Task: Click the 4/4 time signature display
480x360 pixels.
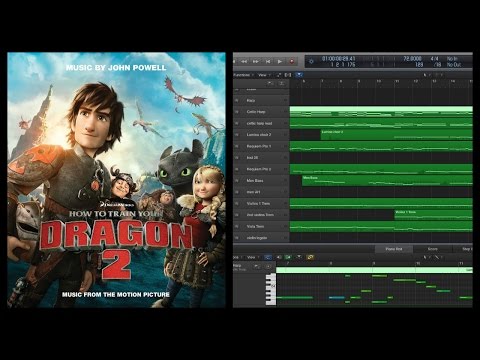Action: click(434, 59)
